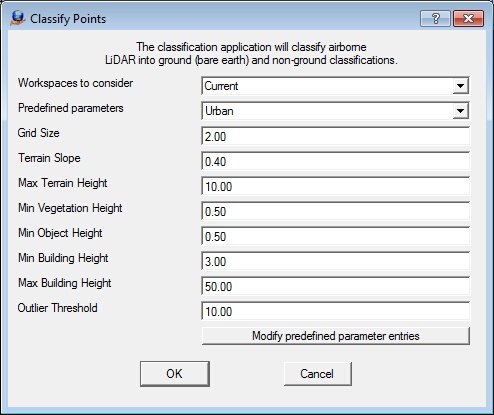Click the Cancel button
Image resolution: width=494 pixels, height=415 pixels.
coord(317,374)
